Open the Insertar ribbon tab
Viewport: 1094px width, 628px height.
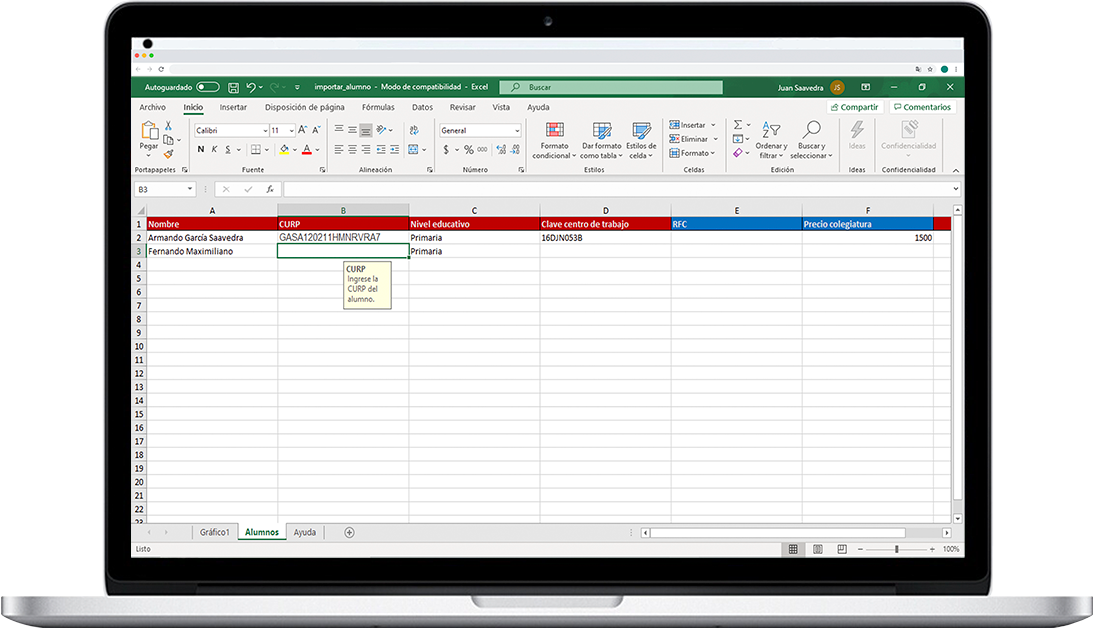233,107
